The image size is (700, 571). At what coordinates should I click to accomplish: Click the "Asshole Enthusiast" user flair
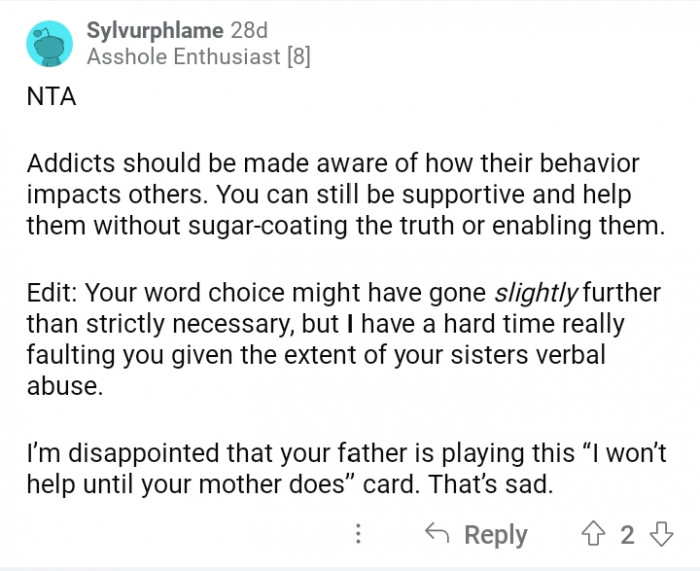point(183,57)
